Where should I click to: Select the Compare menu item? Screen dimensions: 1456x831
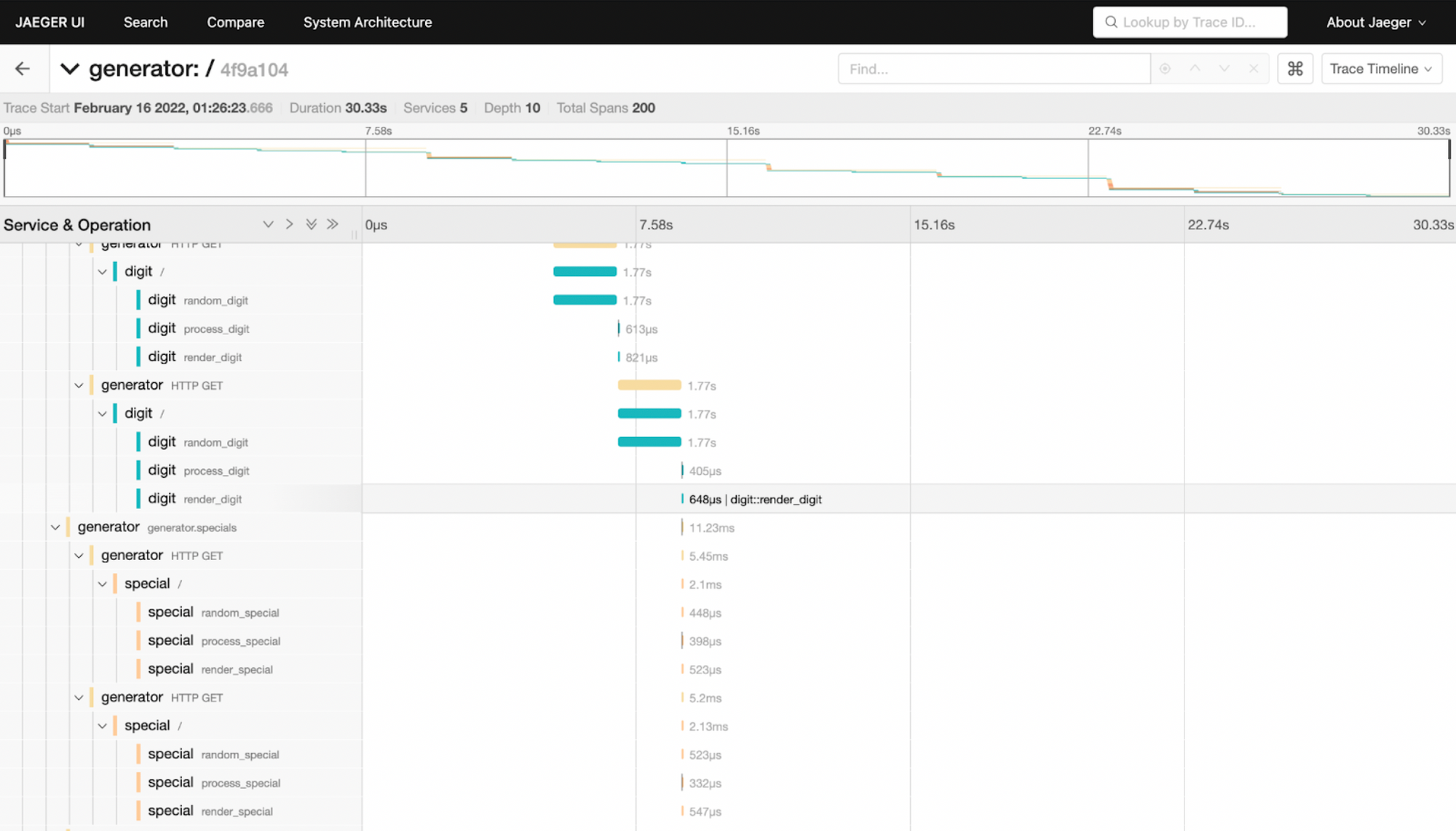tap(235, 22)
